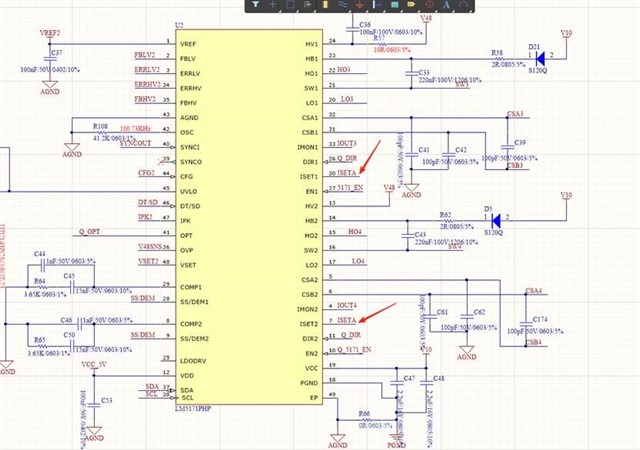Click the ISETA label at pin ISET2

(x=347, y=320)
